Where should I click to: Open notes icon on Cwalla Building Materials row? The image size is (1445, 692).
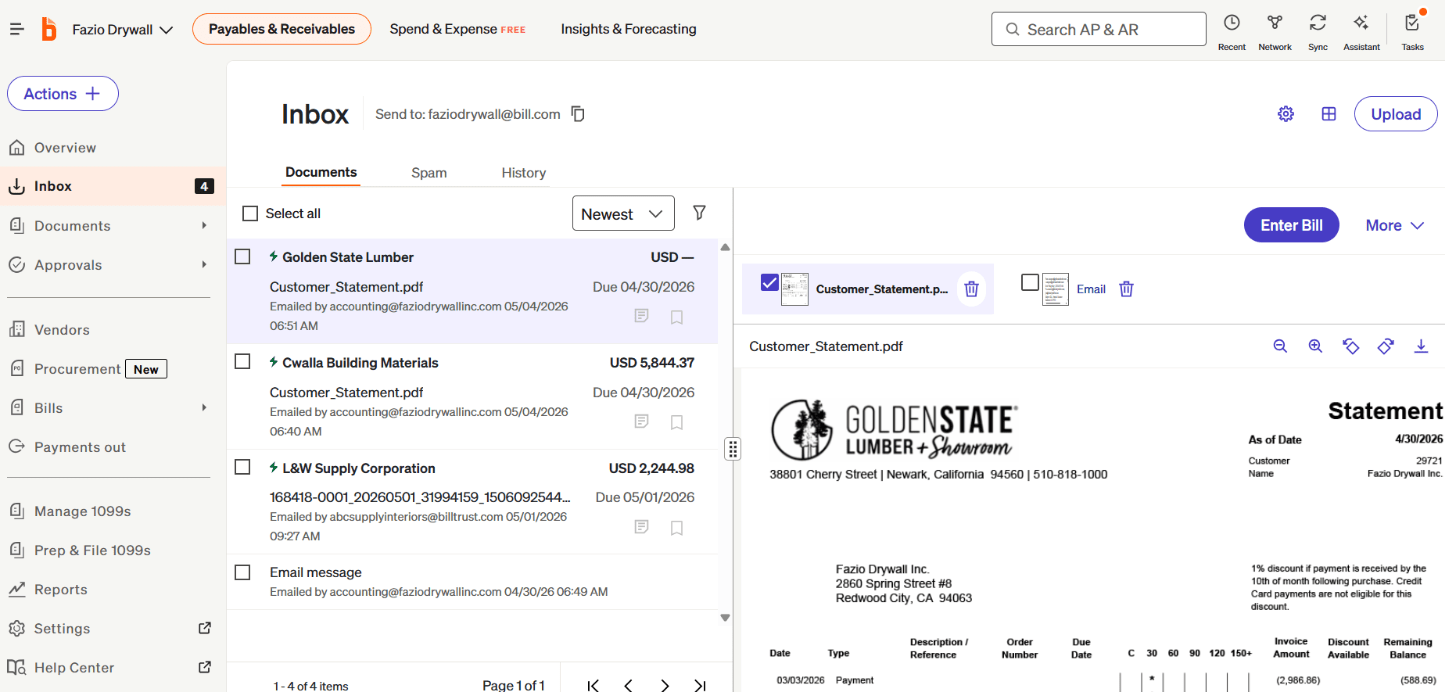(642, 421)
